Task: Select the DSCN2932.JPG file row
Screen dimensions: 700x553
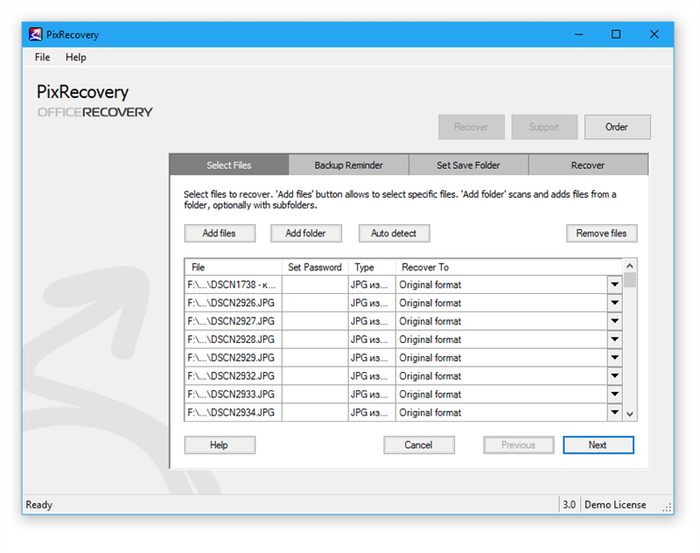Action: 232,376
